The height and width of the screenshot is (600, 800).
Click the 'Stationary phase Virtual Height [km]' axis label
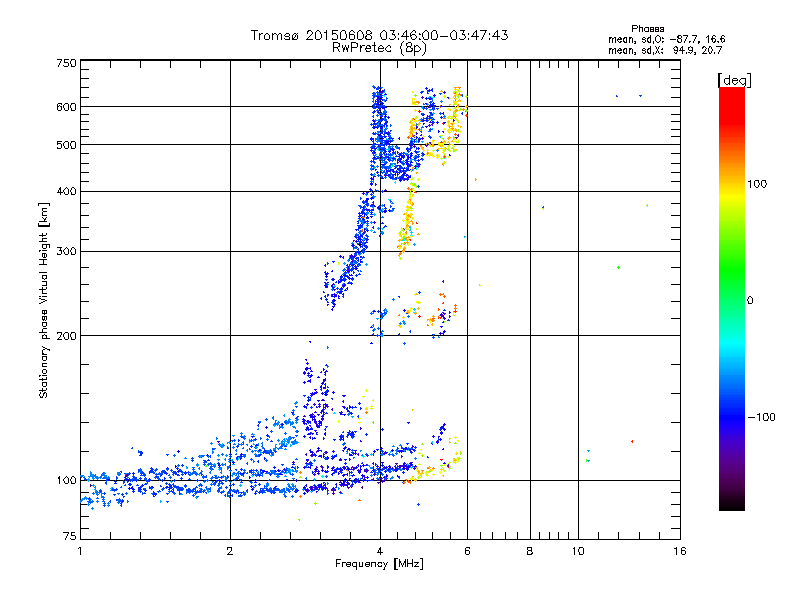tap(43, 301)
